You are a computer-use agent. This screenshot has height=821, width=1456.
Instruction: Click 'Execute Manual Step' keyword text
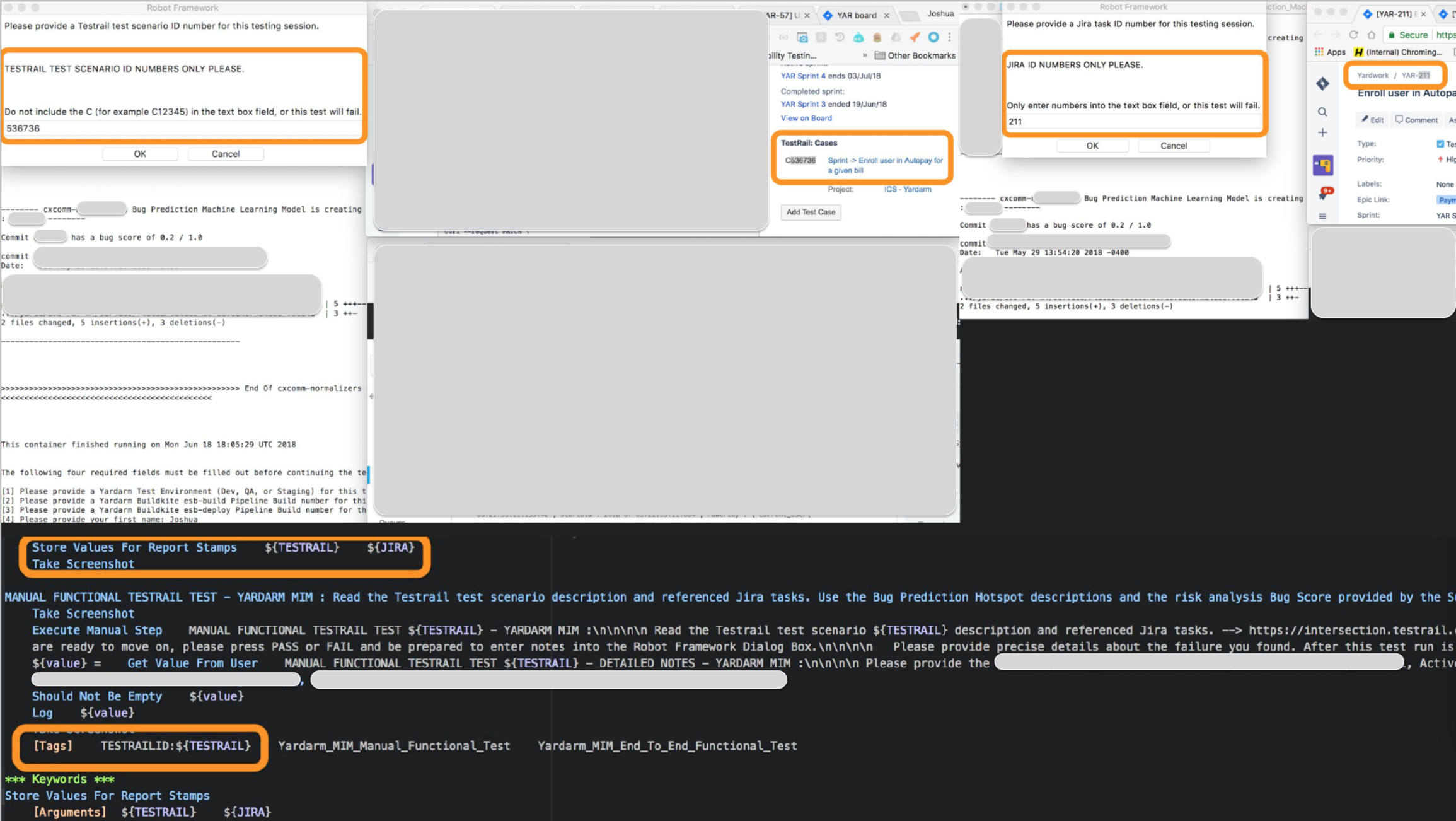(97, 630)
